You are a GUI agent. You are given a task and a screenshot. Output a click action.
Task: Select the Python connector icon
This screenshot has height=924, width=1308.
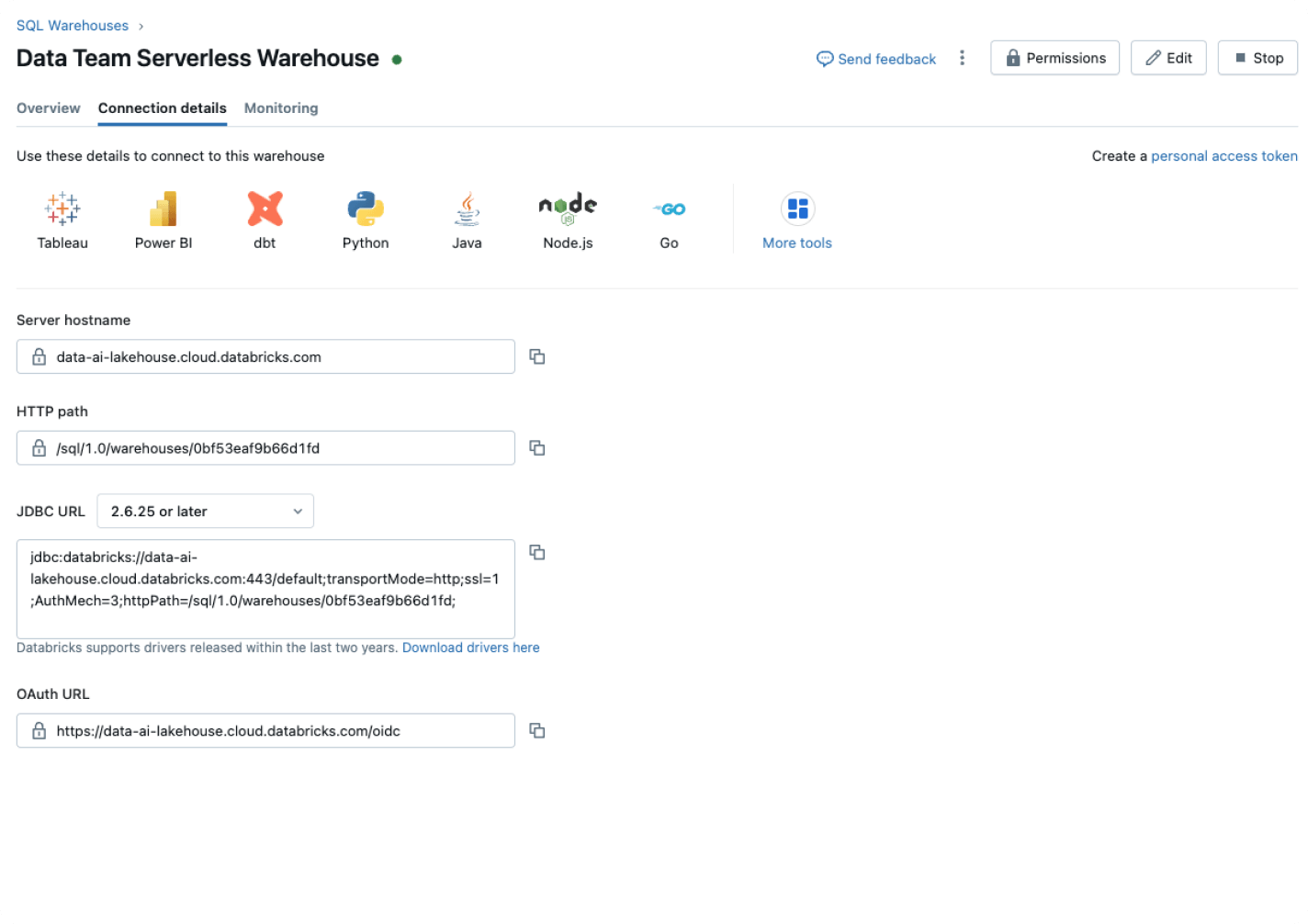[x=366, y=209]
